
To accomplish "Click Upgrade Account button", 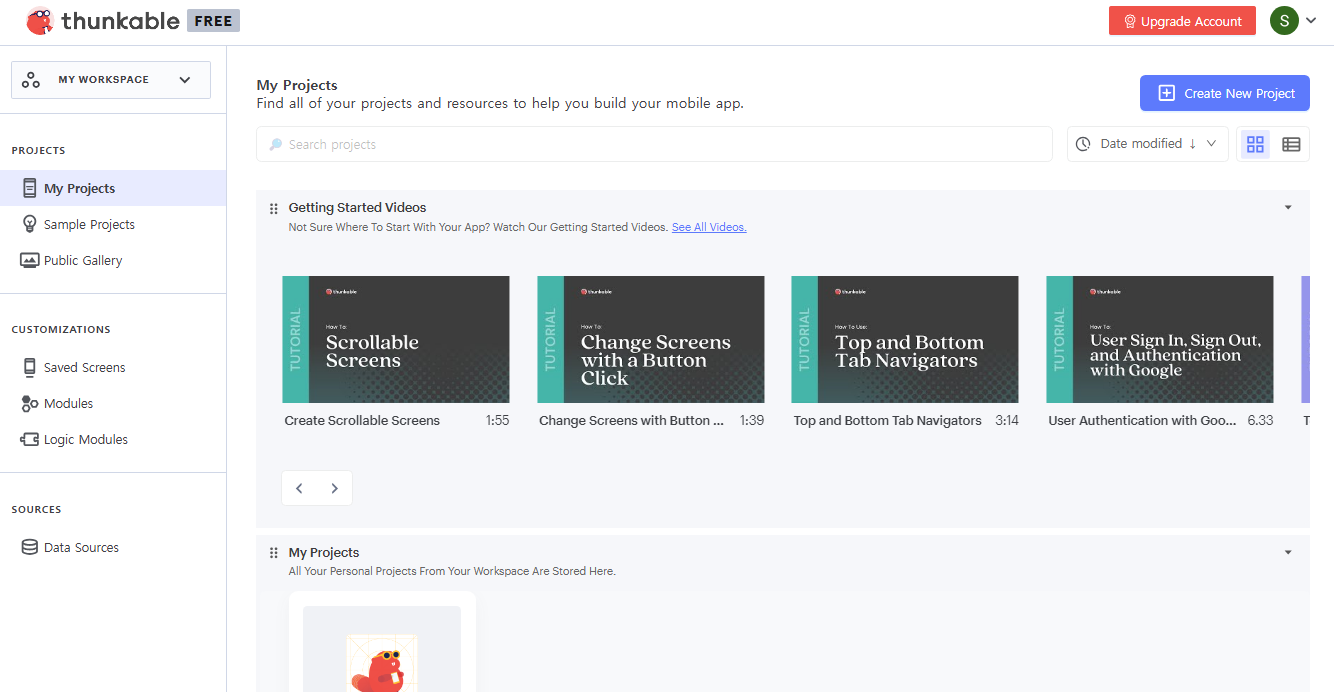I will [1182, 21].
